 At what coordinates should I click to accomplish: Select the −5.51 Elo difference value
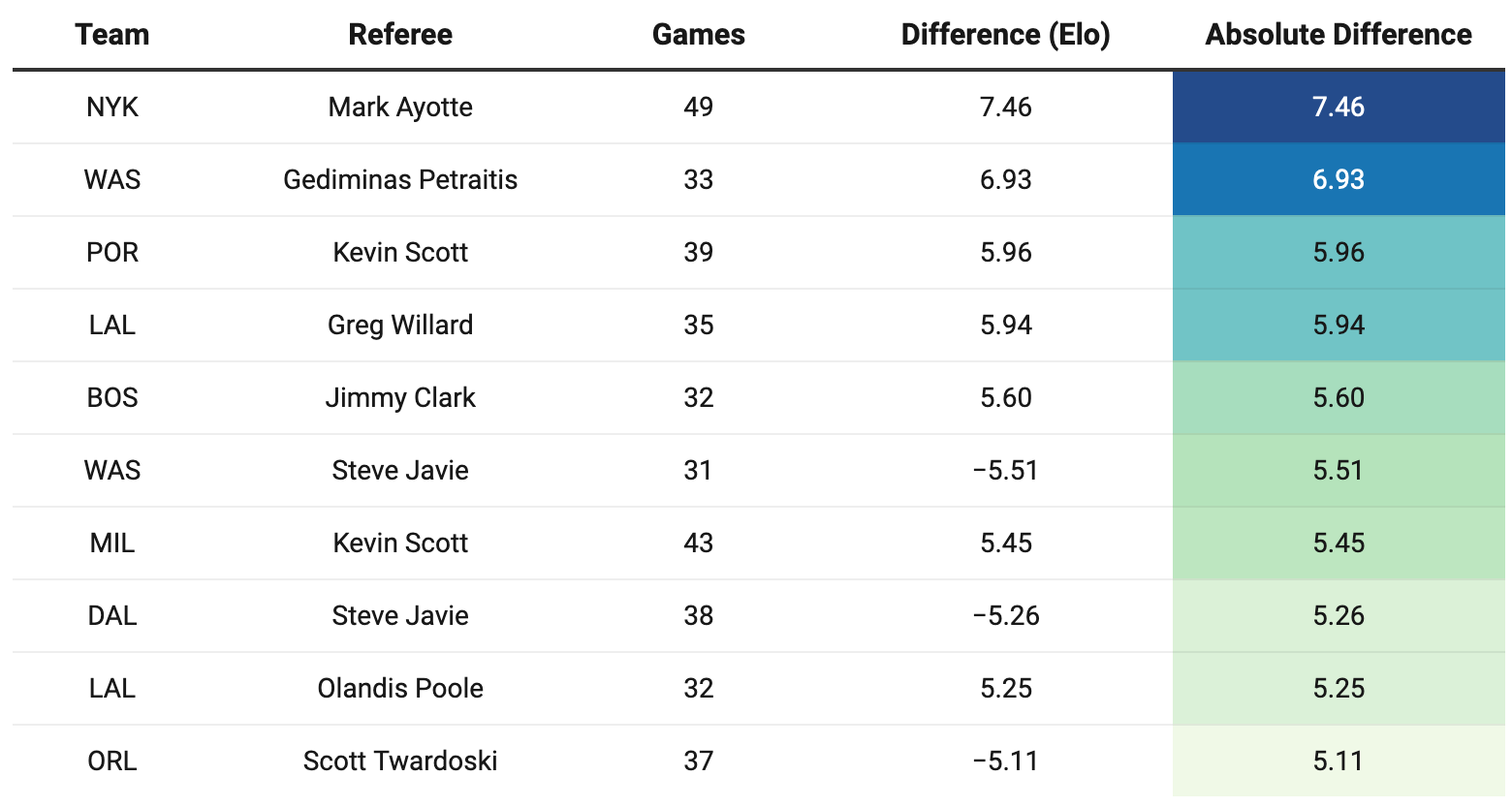1006,470
